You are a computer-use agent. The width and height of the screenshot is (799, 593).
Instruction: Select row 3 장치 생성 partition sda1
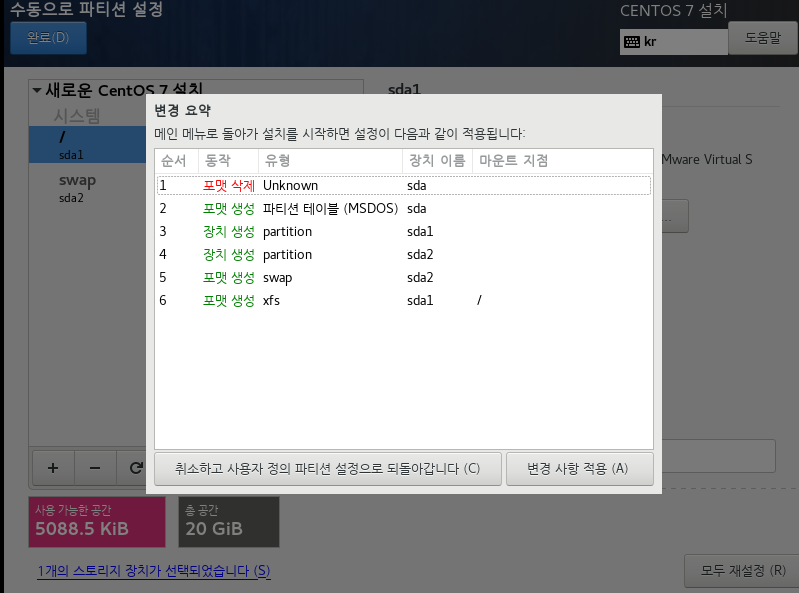404,231
